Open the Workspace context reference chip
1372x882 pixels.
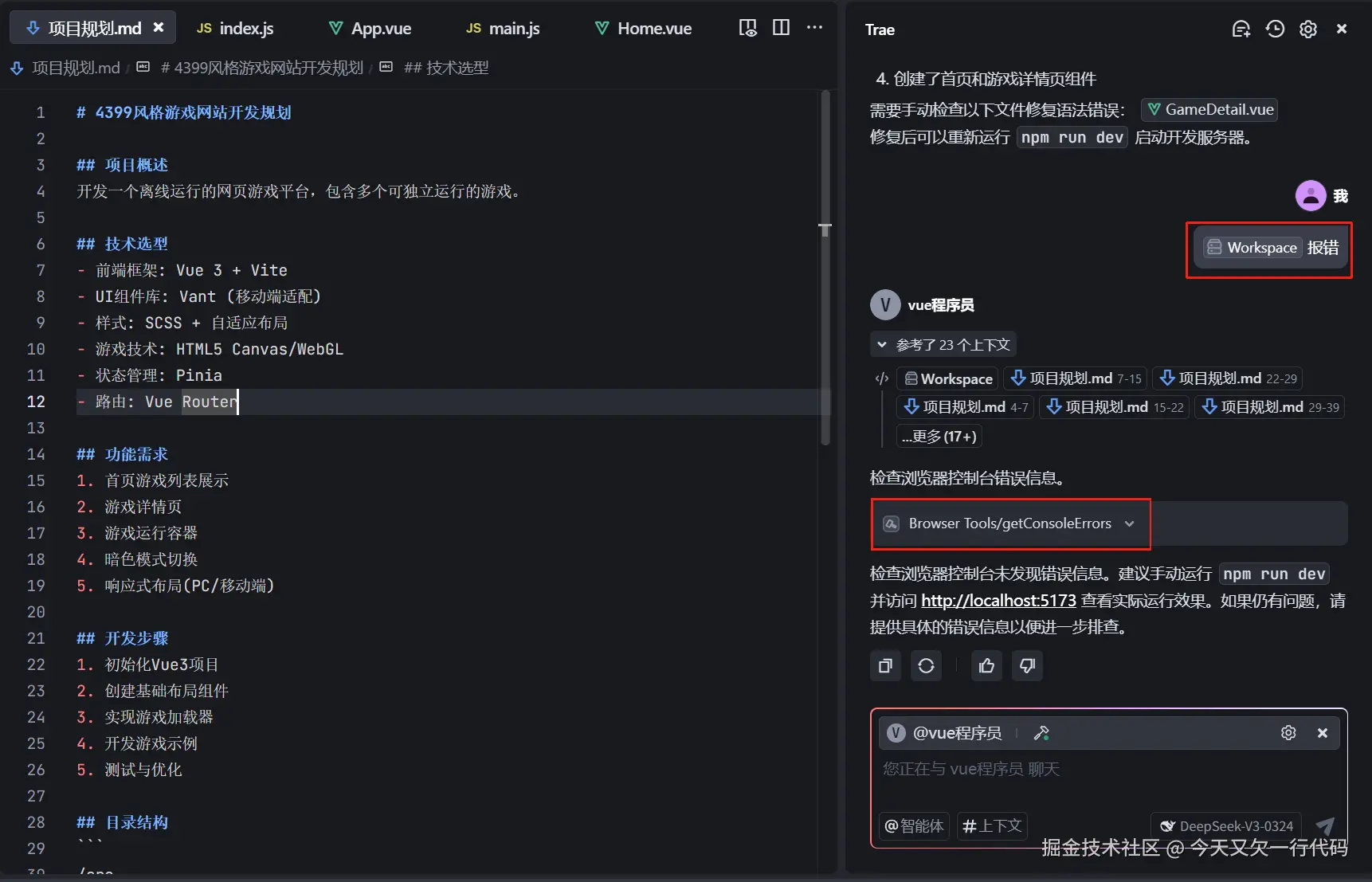[x=948, y=379]
